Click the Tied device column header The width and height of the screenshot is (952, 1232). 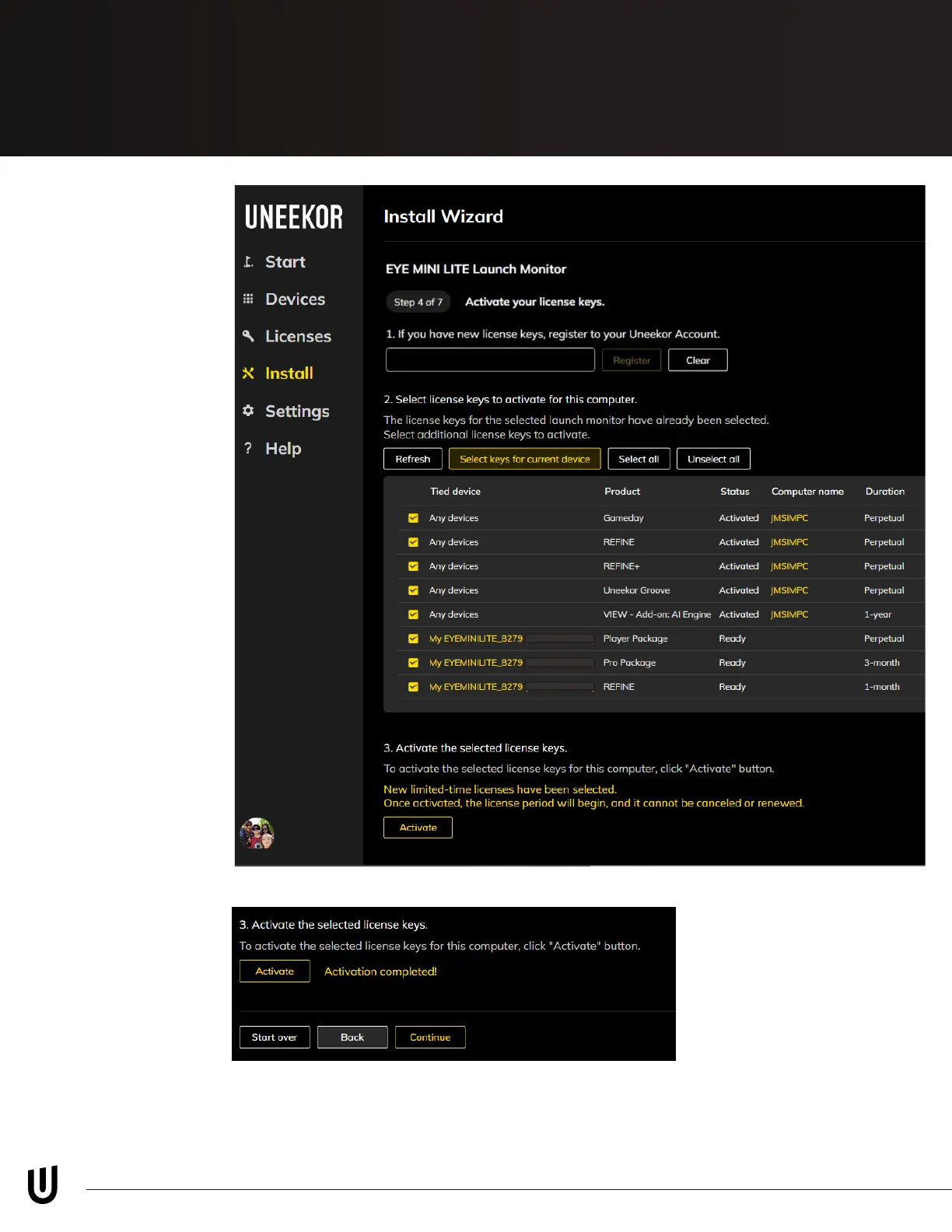click(x=456, y=492)
